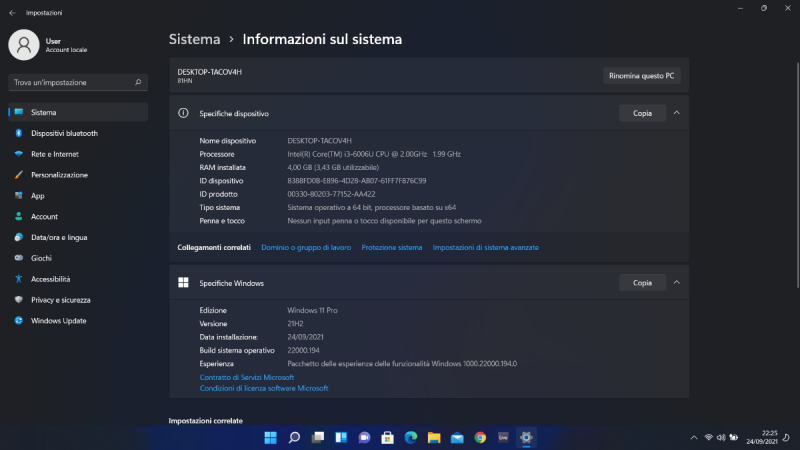Open Windows Update section
Screen dimensions: 800x450
[x=78, y=321]
